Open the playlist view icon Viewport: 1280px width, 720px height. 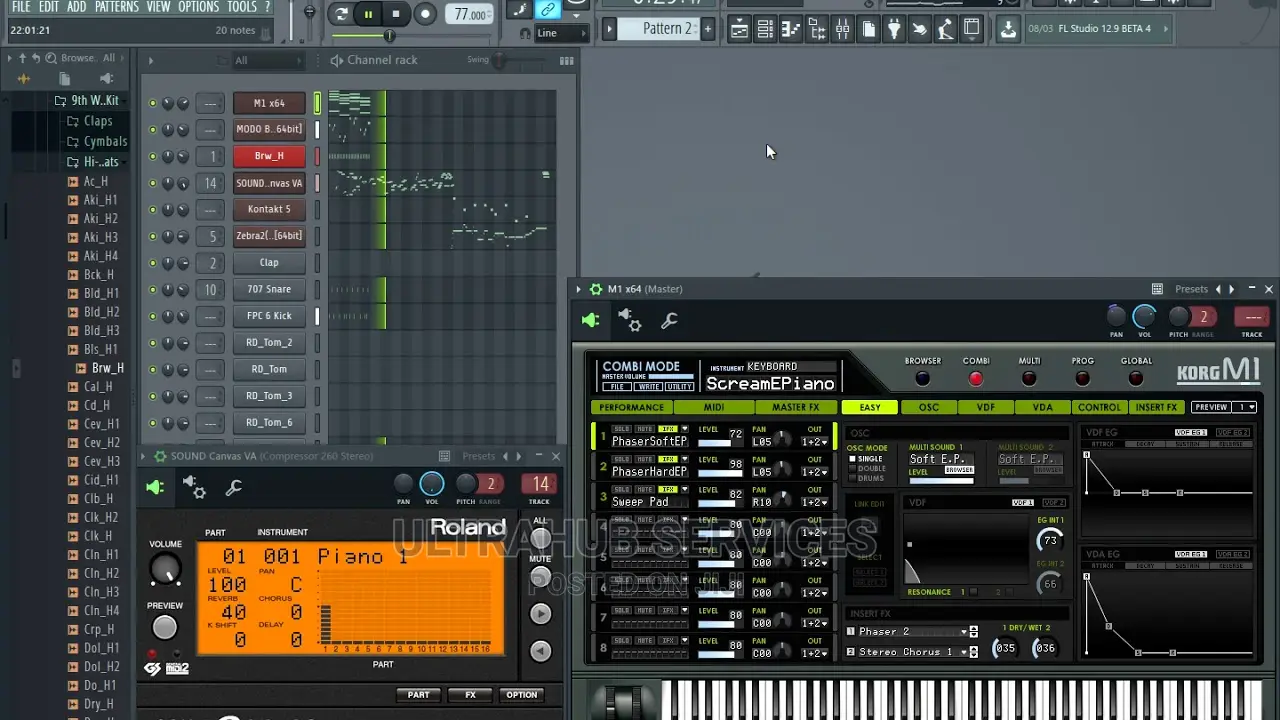coord(739,29)
